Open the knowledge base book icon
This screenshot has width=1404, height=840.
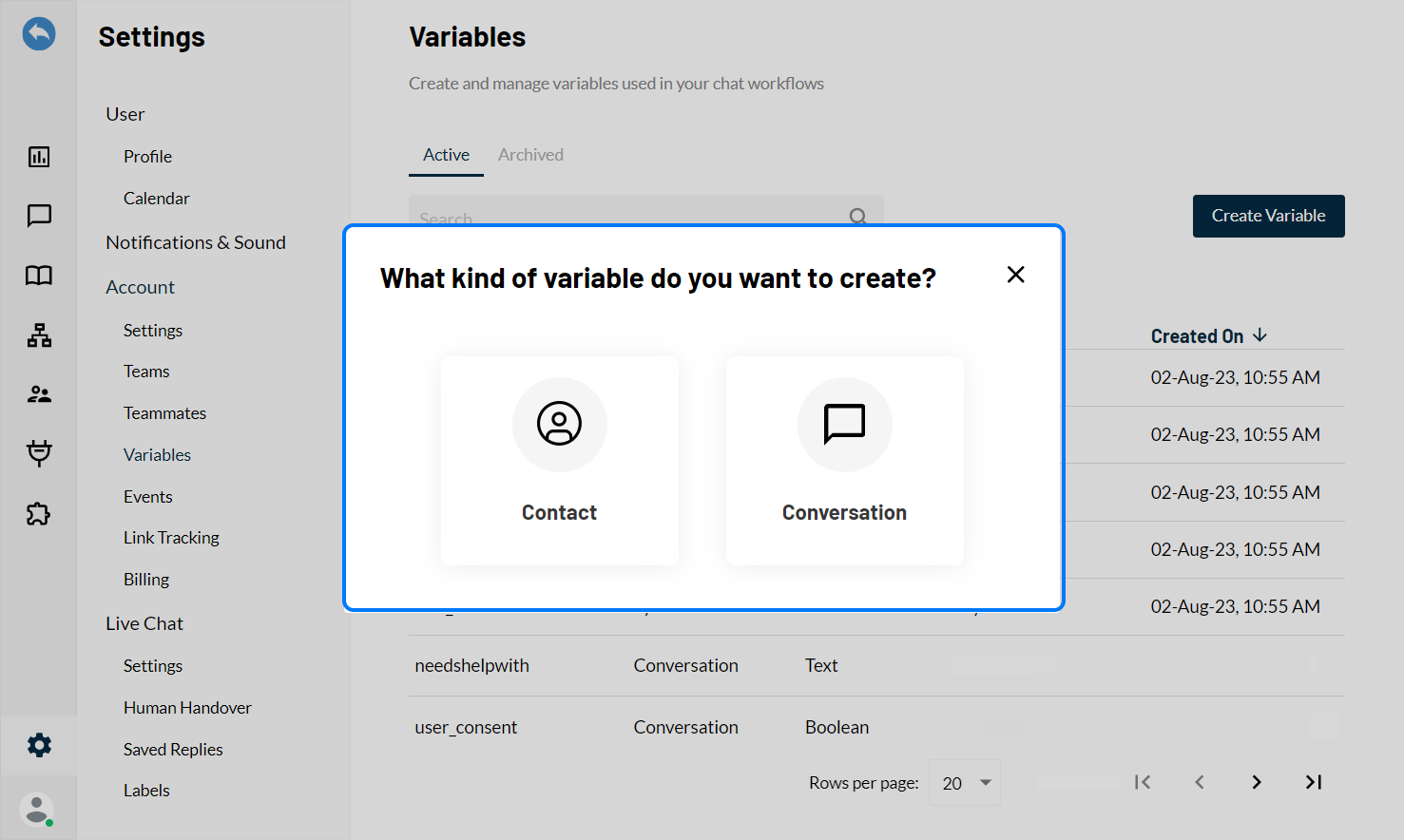click(39, 276)
